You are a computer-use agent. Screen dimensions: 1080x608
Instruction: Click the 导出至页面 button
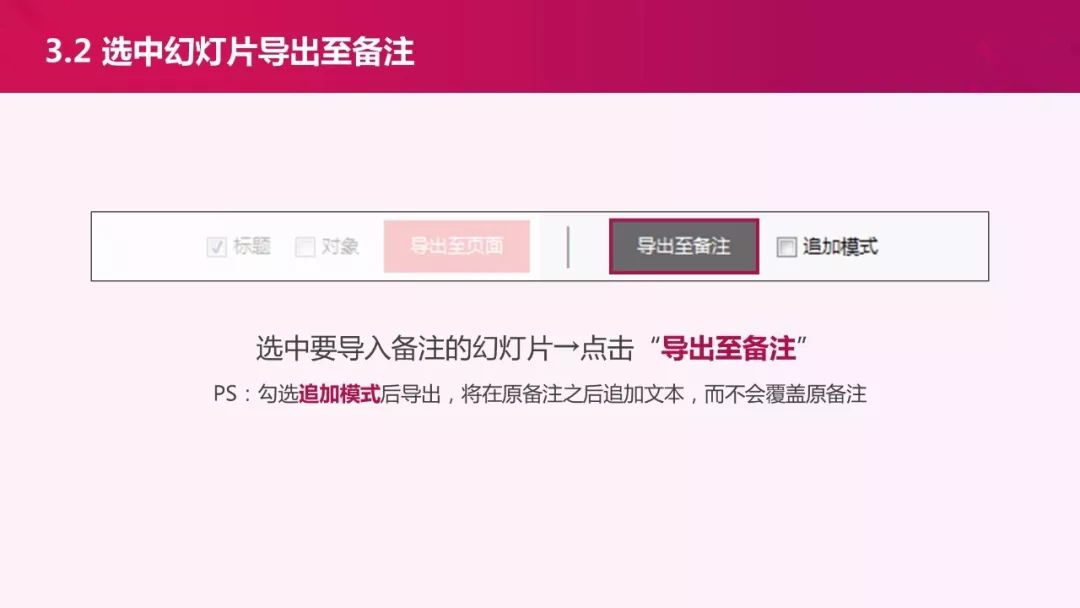[x=457, y=246]
